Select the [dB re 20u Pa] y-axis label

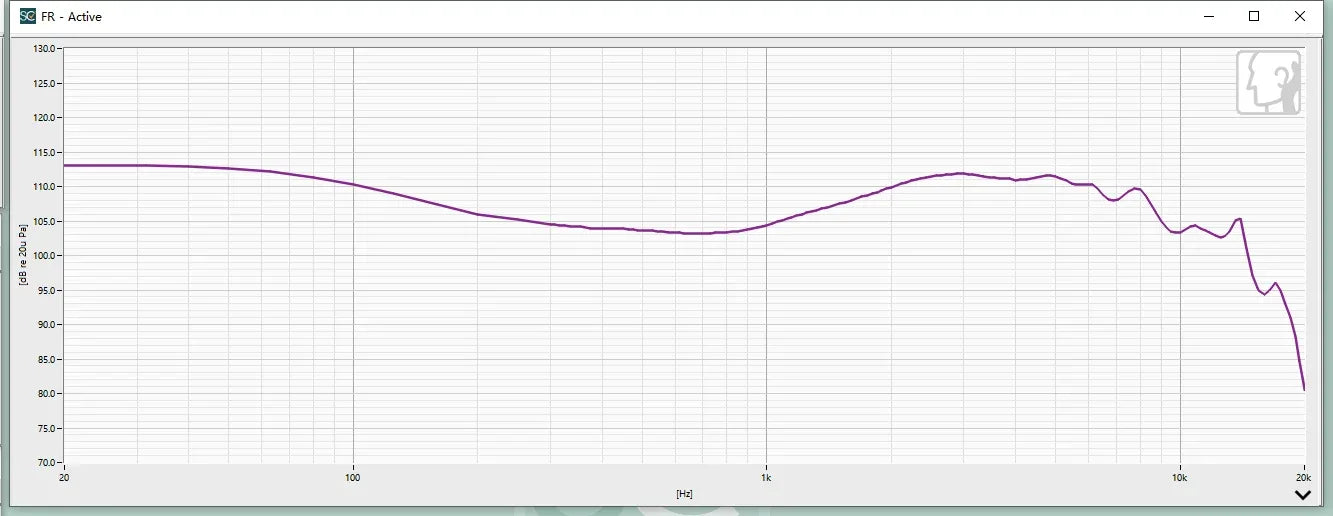coord(21,255)
